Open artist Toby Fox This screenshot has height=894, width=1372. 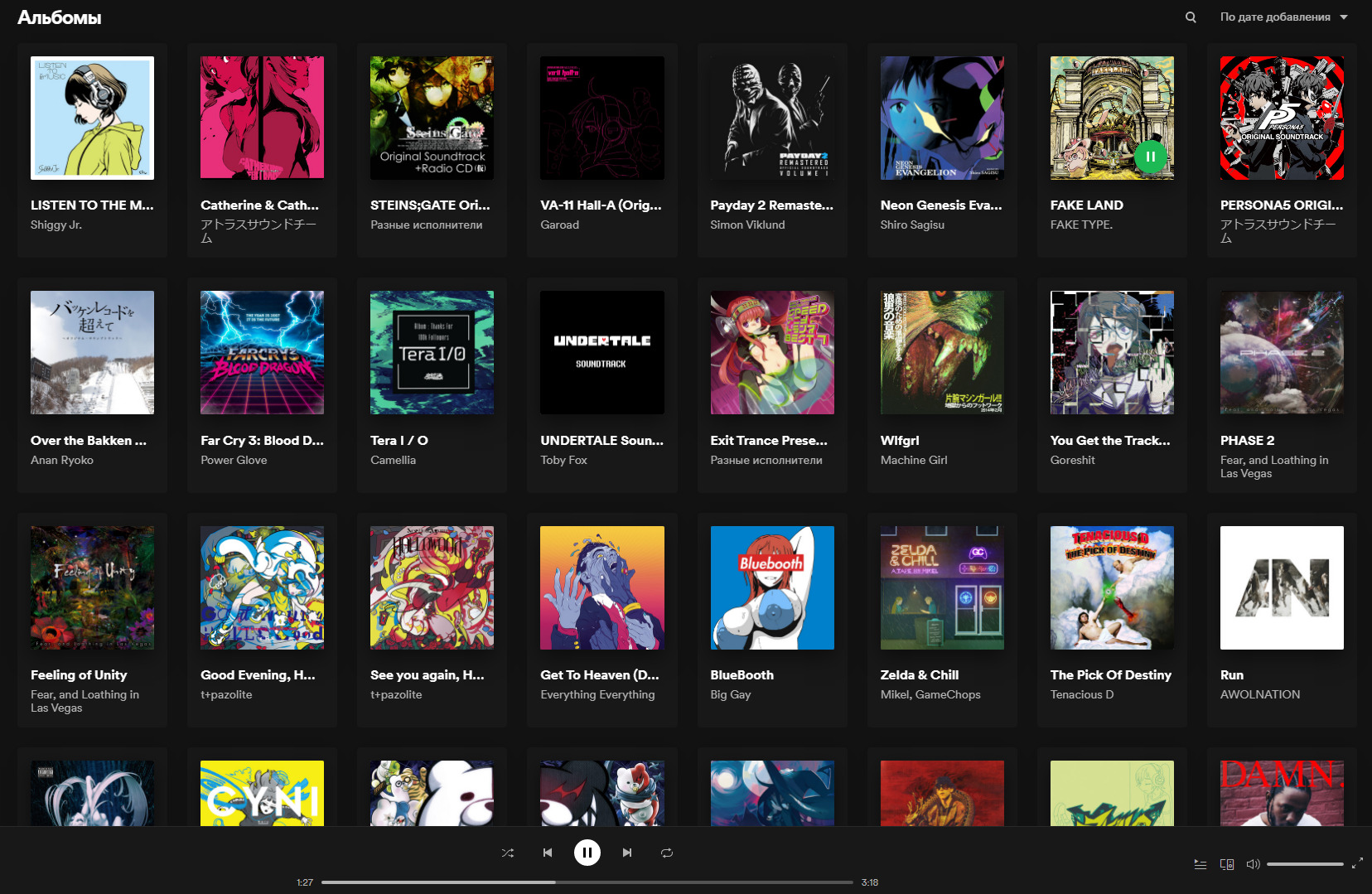click(x=563, y=460)
